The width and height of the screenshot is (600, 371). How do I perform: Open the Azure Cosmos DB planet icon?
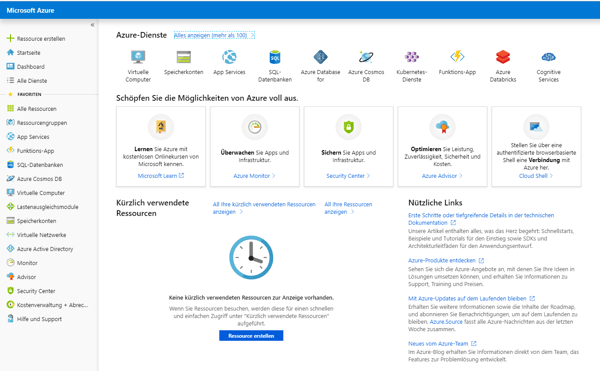click(x=366, y=57)
